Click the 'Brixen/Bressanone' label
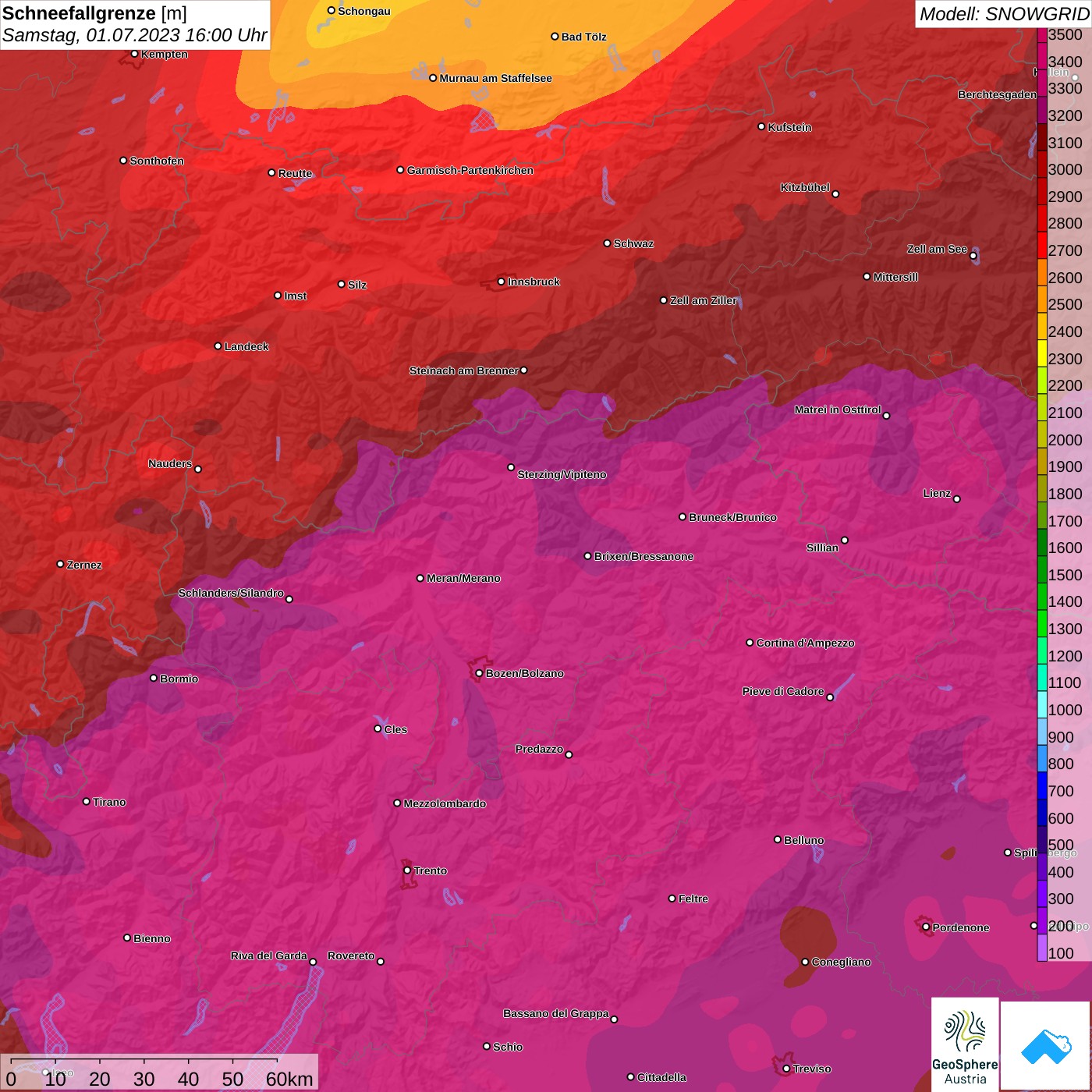This screenshot has width=1092, height=1092. click(643, 556)
